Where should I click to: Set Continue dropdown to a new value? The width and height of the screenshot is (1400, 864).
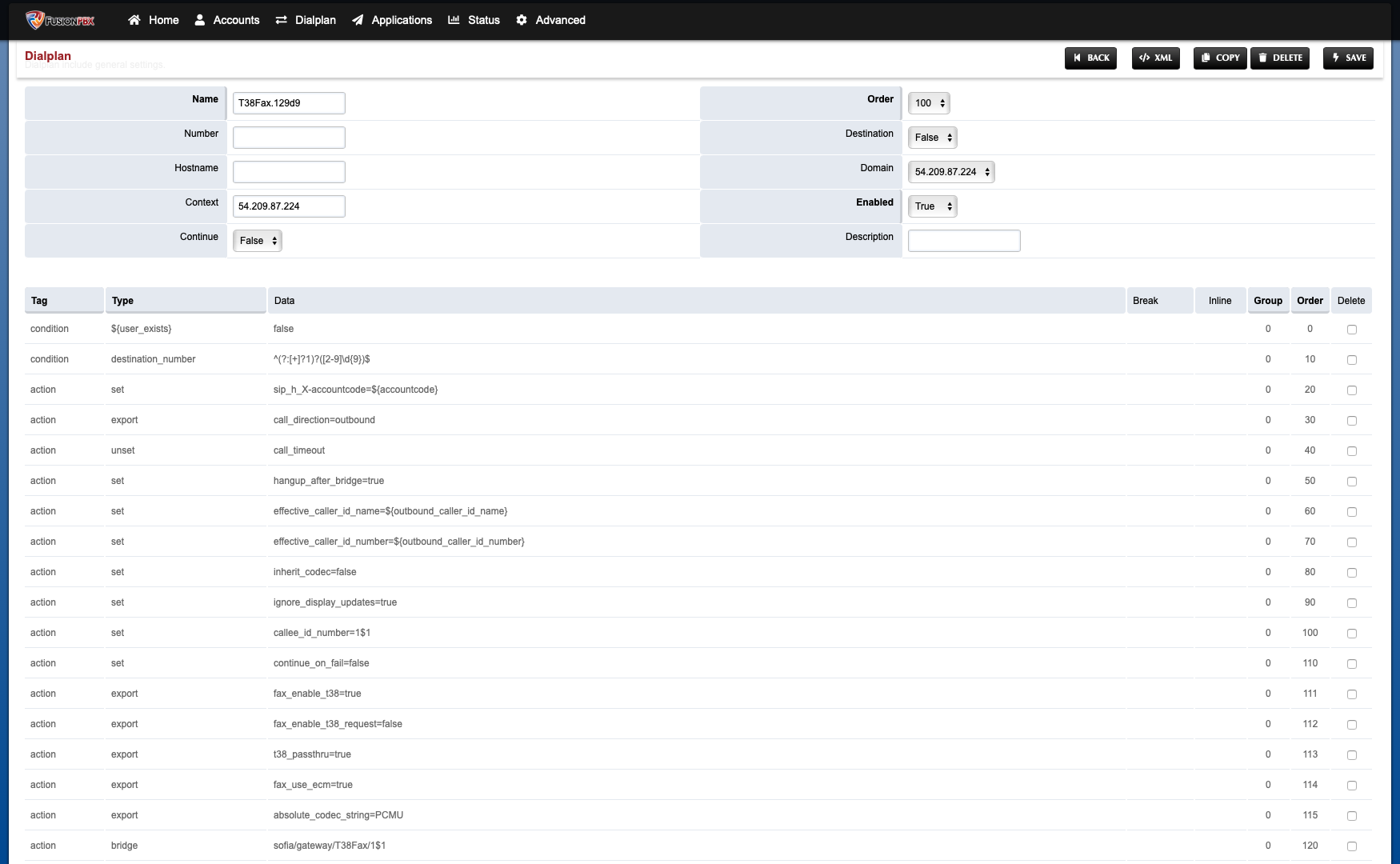(257, 240)
